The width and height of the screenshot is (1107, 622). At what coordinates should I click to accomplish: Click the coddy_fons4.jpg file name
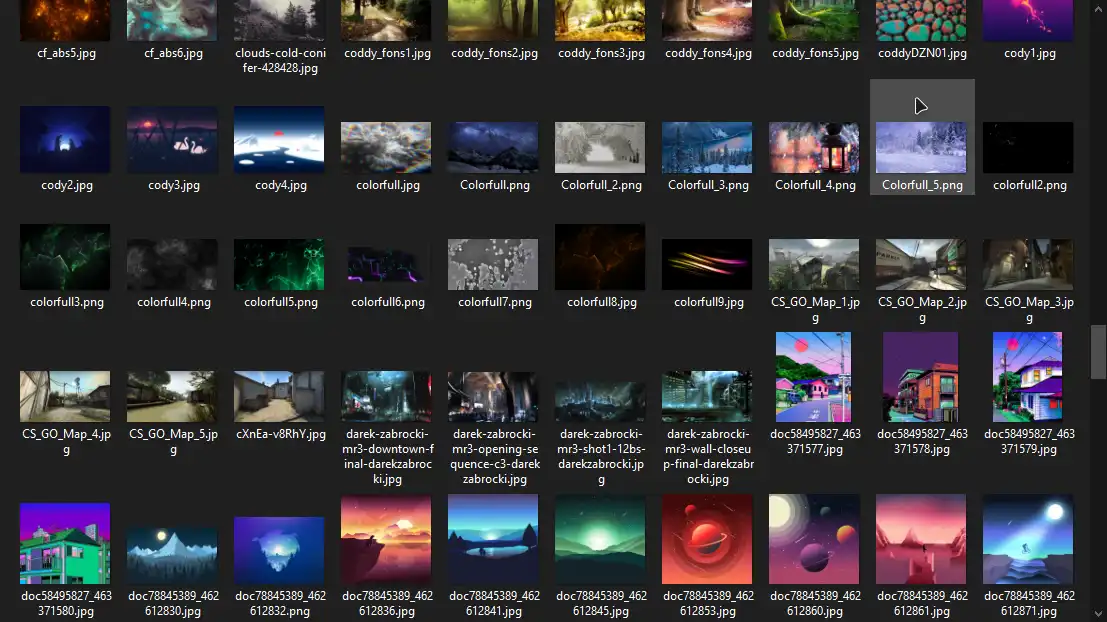pyautogui.click(x=708, y=53)
